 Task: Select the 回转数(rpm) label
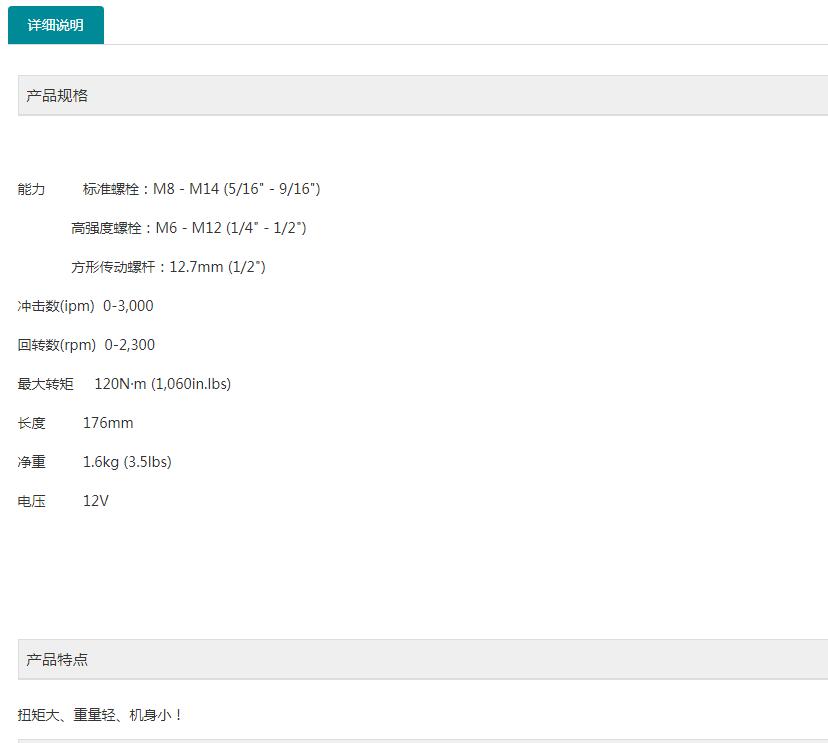coord(55,345)
